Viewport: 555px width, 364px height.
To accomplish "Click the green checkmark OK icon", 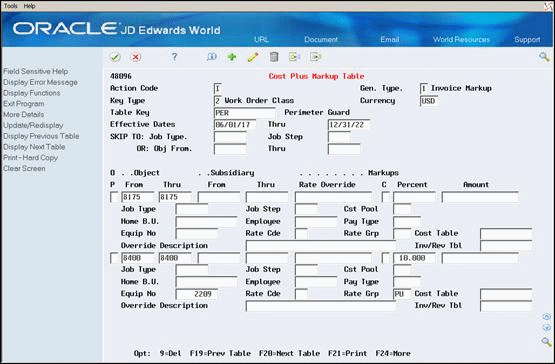I will tap(115, 57).
